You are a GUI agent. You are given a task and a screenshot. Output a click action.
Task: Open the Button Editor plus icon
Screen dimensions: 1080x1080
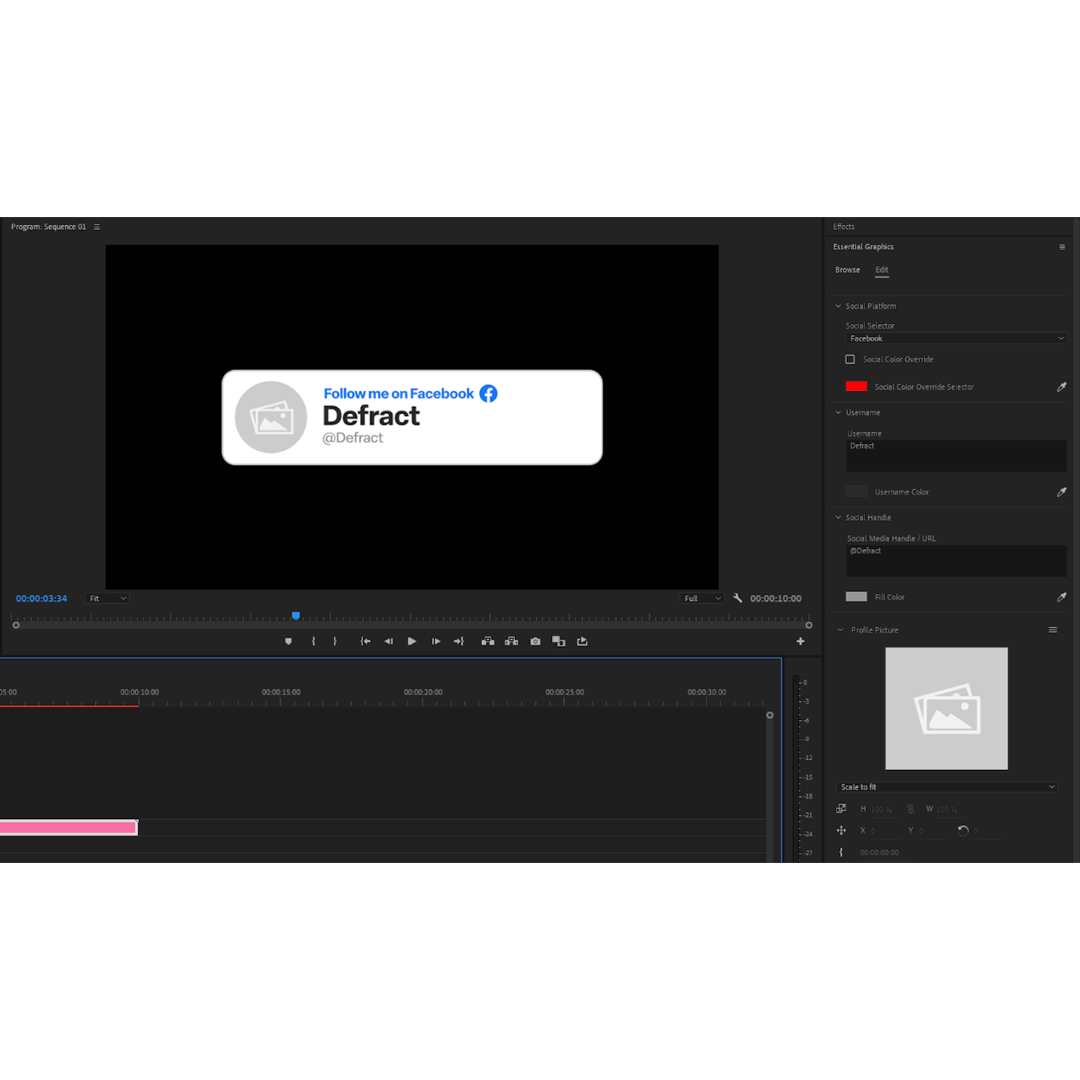point(800,641)
